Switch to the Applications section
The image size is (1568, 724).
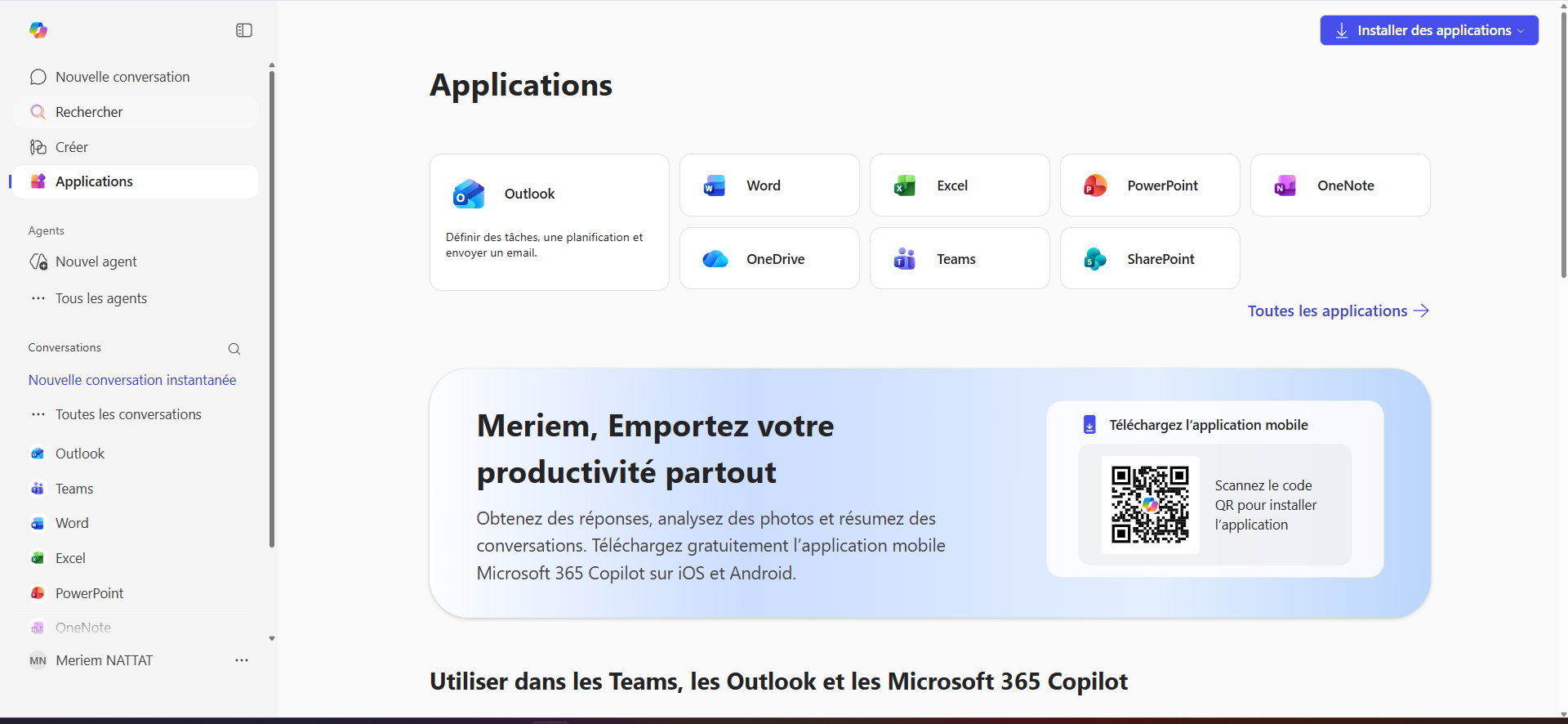pos(94,181)
